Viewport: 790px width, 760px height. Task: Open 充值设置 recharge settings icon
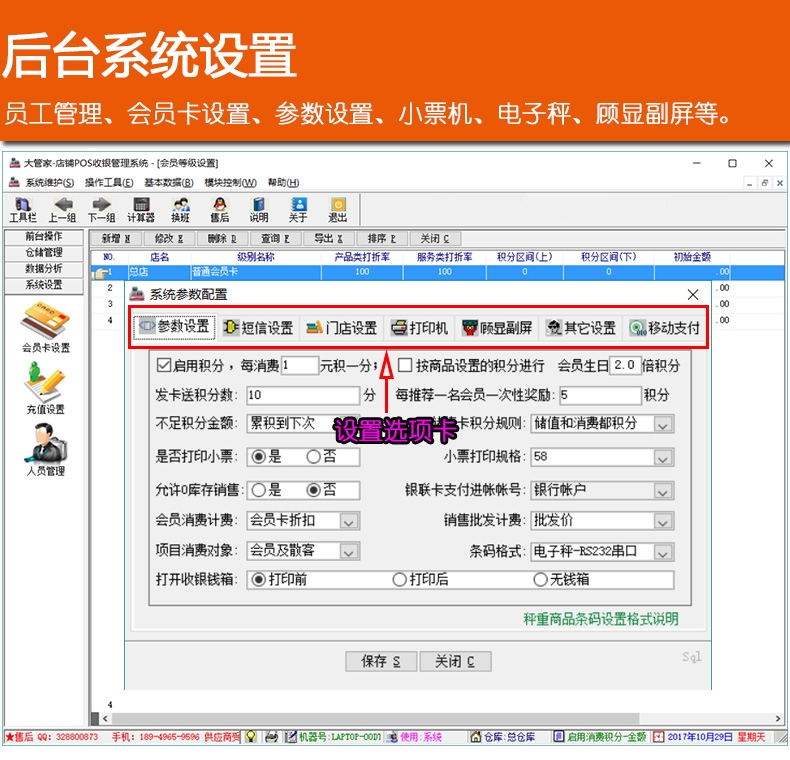coord(46,388)
